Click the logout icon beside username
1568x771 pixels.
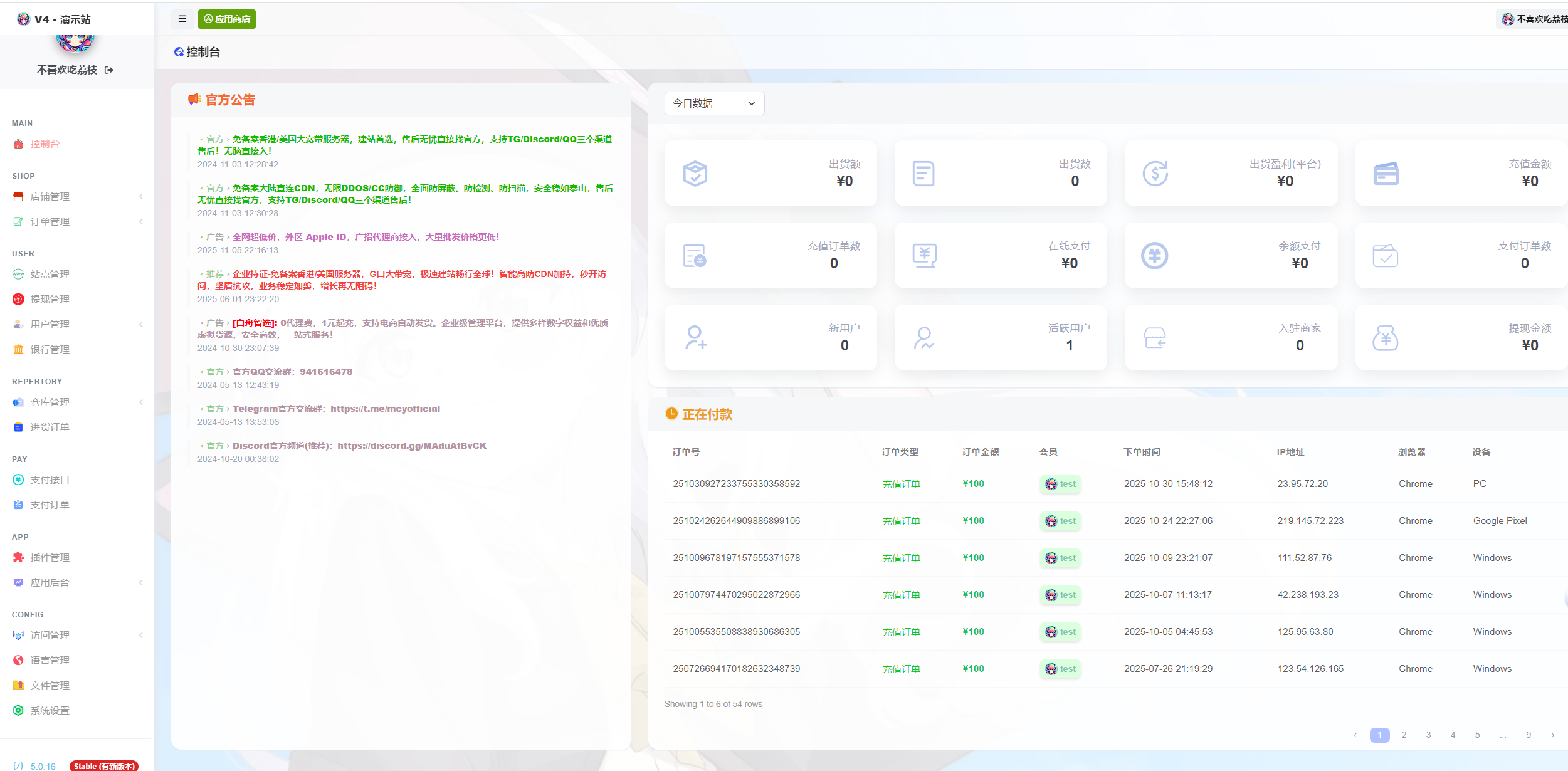coord(109,70)
